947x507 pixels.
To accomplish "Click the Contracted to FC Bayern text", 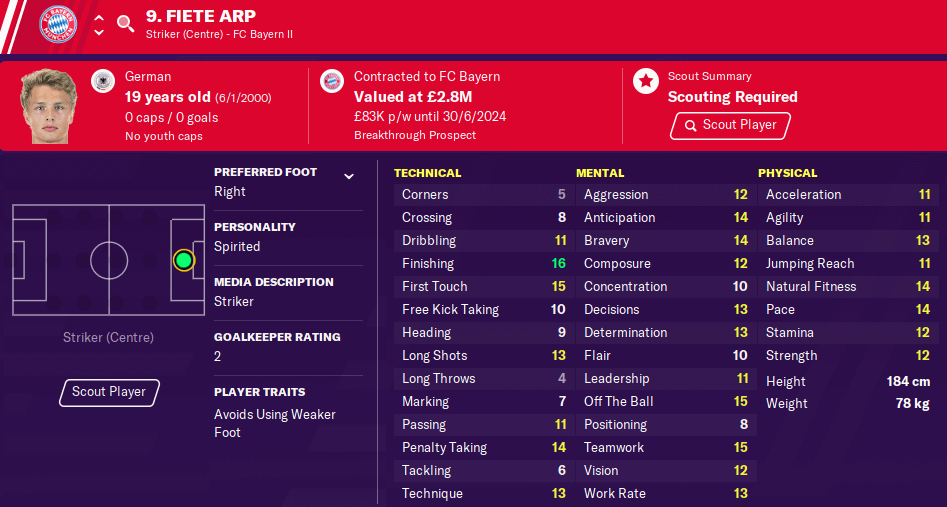I will [x=427, y=77].
